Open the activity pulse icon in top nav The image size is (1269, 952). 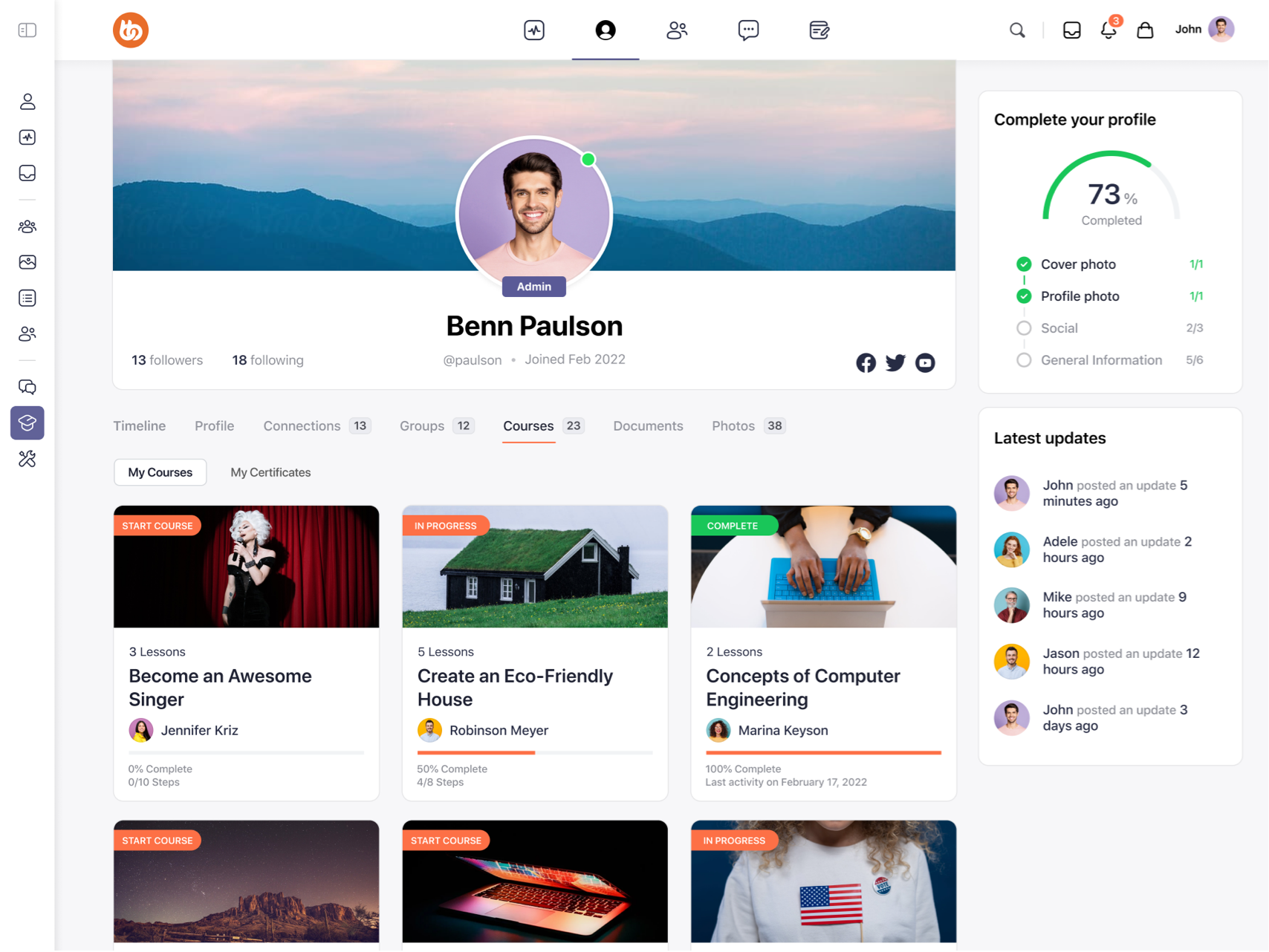[534, 30]
